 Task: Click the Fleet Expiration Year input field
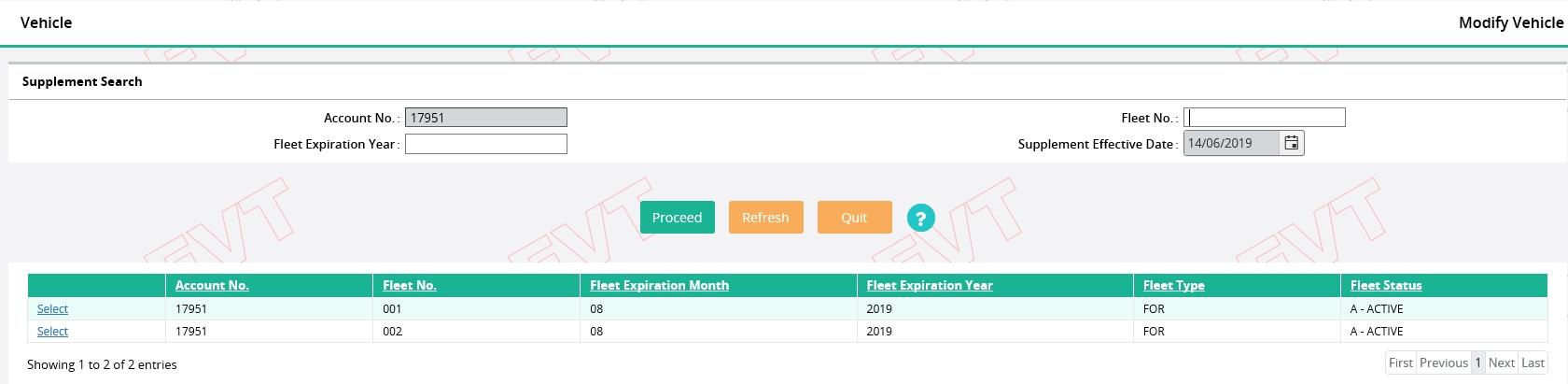tap(486, 144)
